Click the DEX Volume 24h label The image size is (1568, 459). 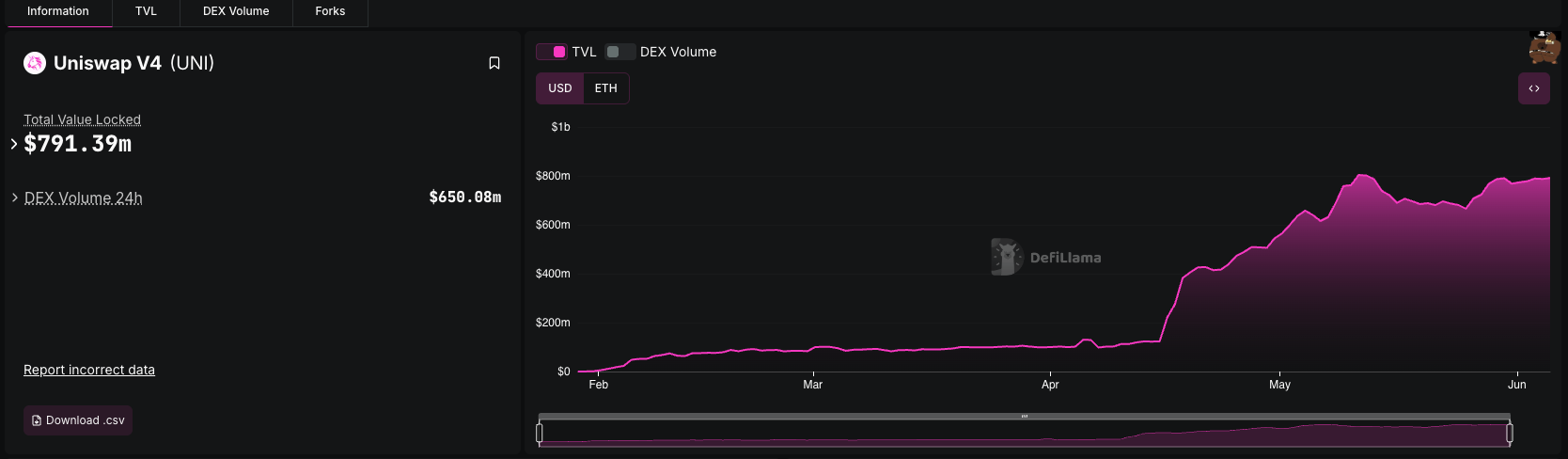click(84, 198)
